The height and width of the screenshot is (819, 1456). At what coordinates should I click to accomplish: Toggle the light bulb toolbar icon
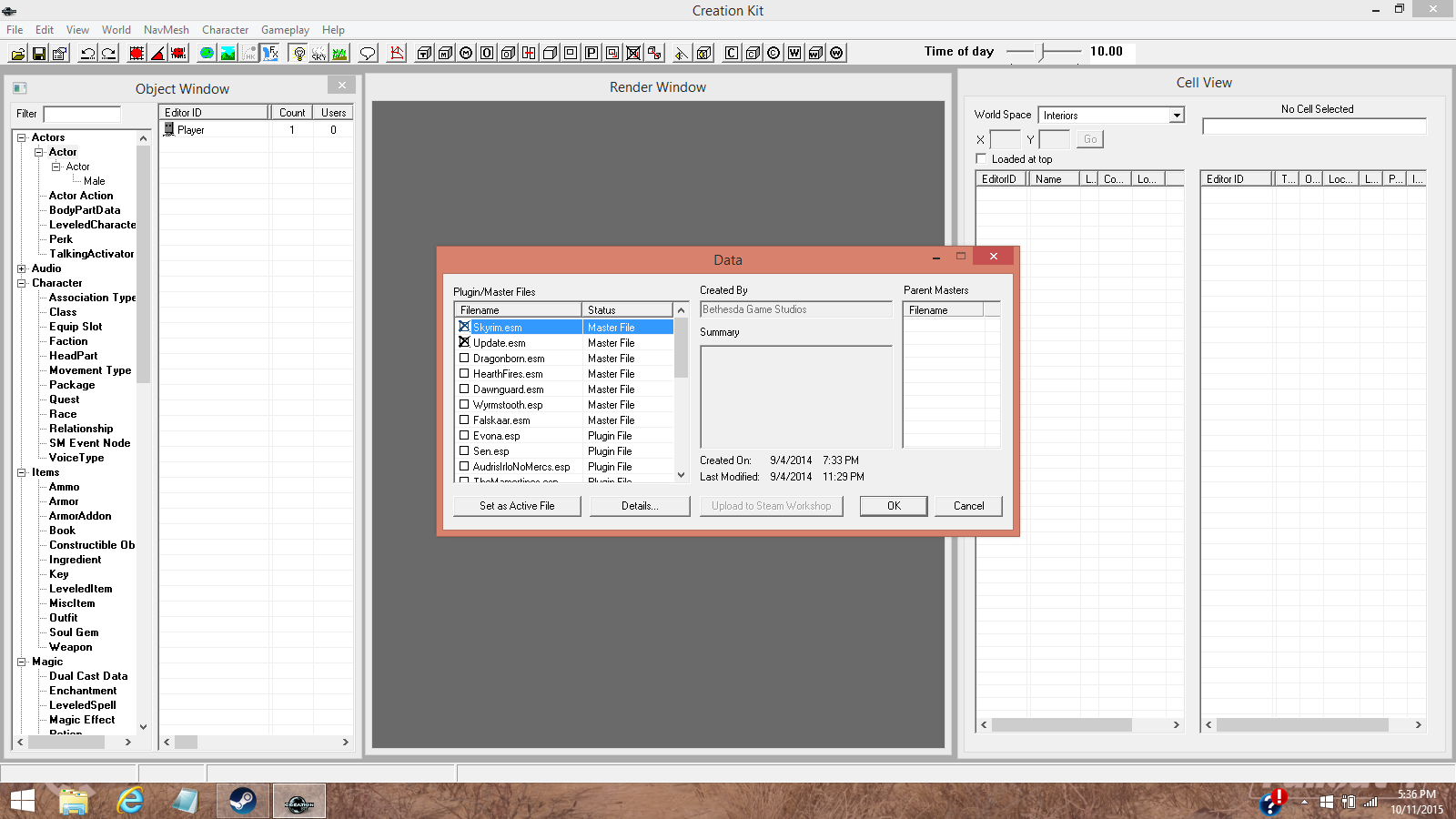[298, 53]
